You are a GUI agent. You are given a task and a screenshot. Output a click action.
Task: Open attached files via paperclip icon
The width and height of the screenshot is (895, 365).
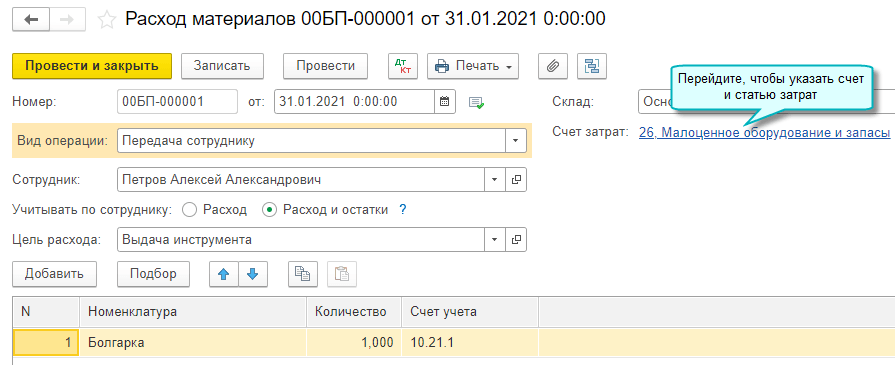[553, 66]
